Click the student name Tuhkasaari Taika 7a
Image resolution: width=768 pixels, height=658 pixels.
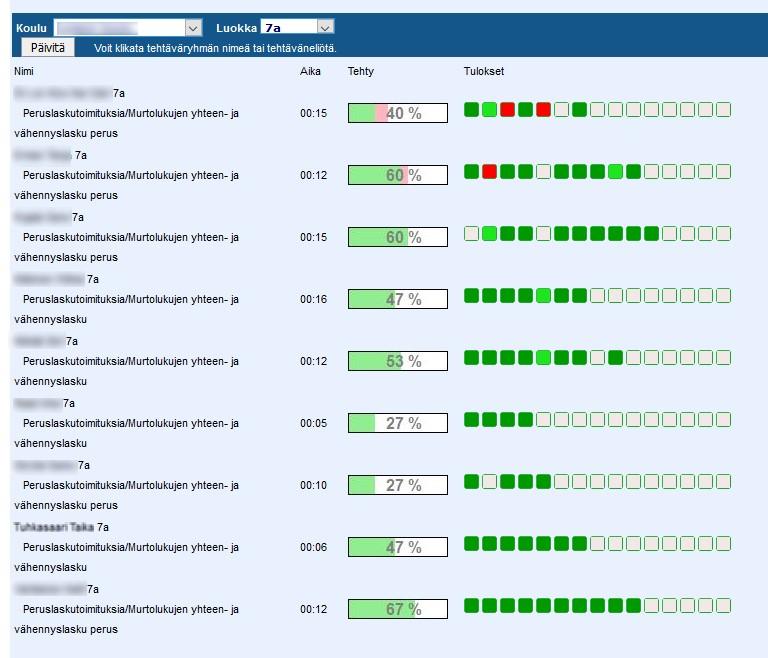point(61,527)
